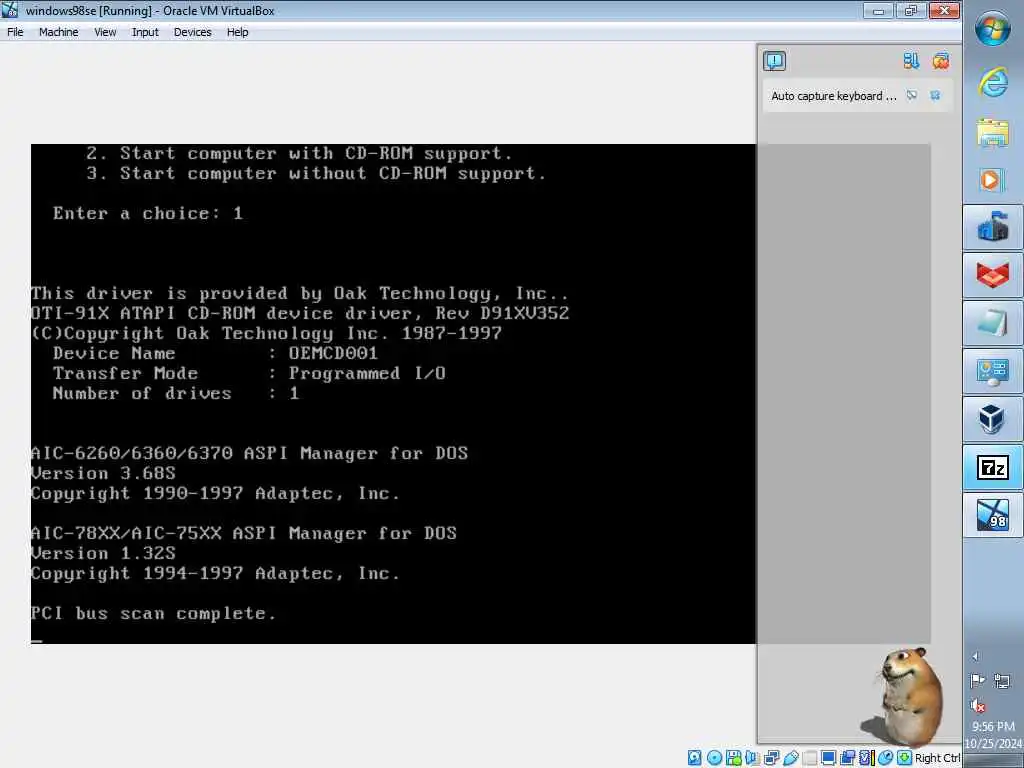This screenshot has width=1024, height=768.
Task: Click the USB devices status icon
Action: [791, 758]
